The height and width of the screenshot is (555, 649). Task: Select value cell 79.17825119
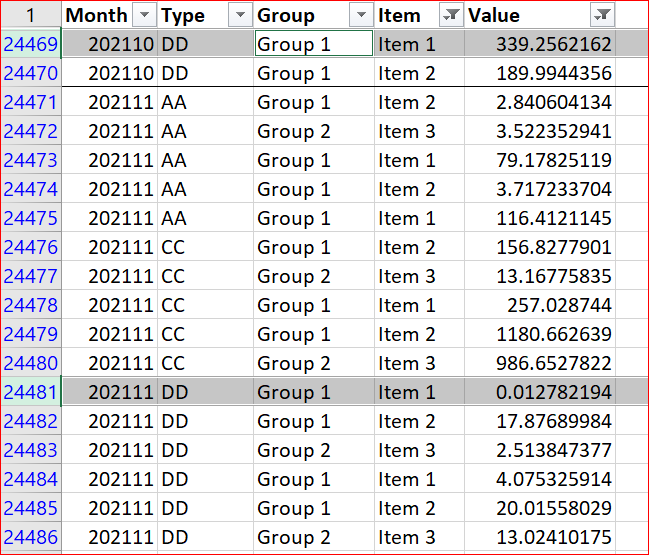540,160
